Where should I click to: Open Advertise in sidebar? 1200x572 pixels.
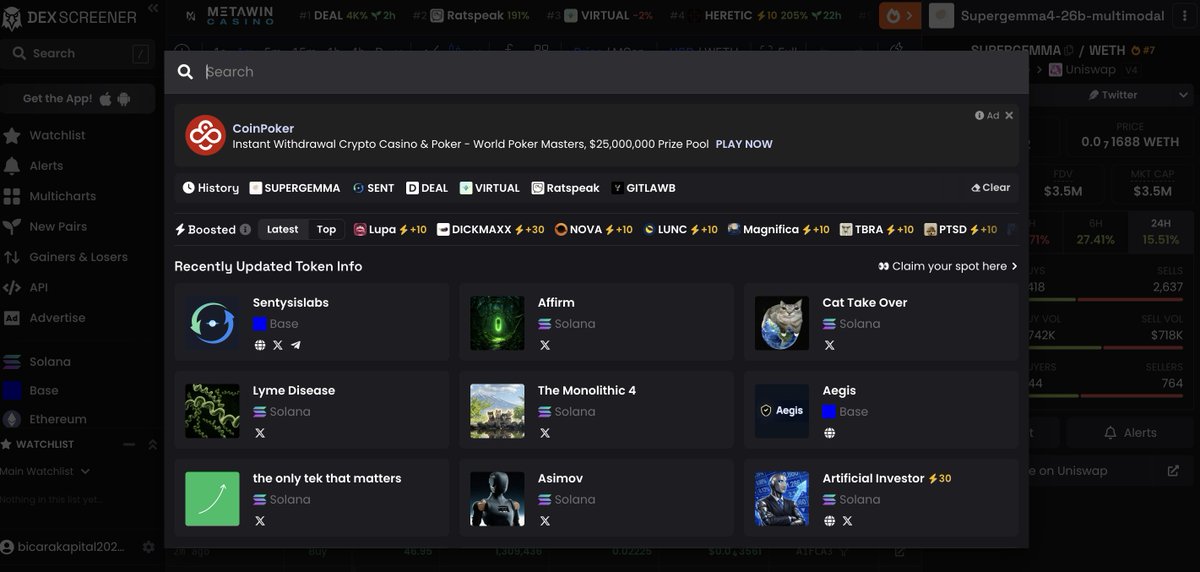(57, 318)
